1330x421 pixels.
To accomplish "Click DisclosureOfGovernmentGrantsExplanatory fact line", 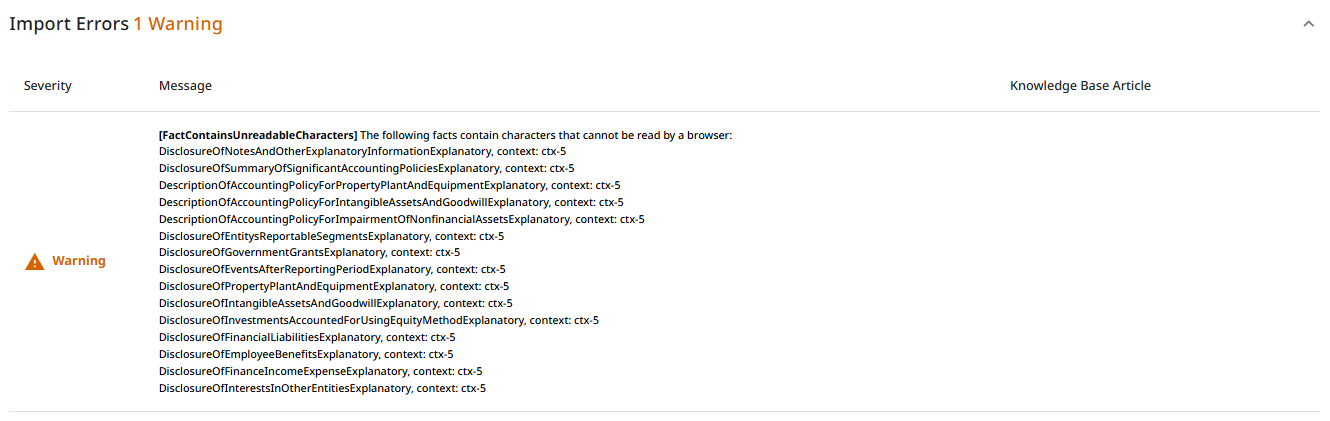I will 309,253.
